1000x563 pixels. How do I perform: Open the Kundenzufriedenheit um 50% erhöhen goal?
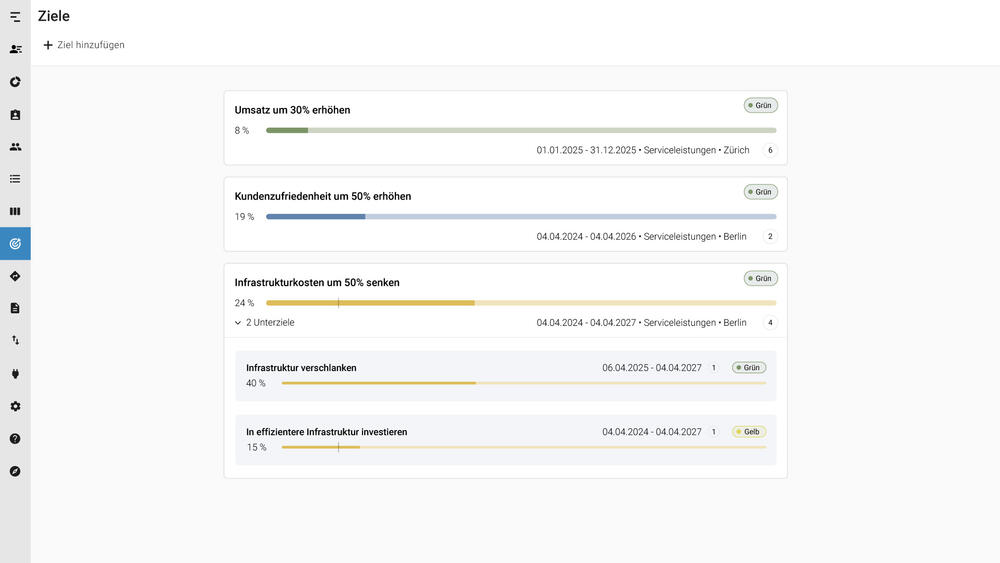pyautogui.click(x=323, y=196)
